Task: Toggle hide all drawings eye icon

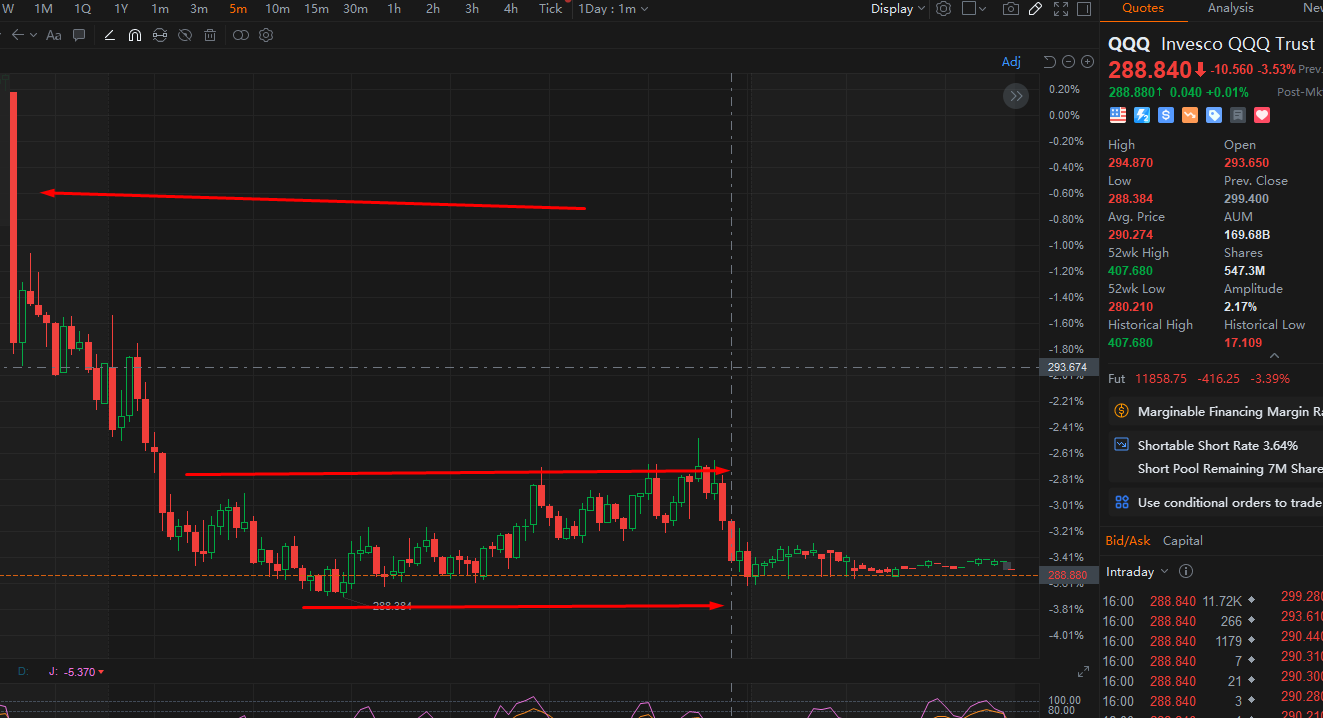Action: tap(185, 35)
